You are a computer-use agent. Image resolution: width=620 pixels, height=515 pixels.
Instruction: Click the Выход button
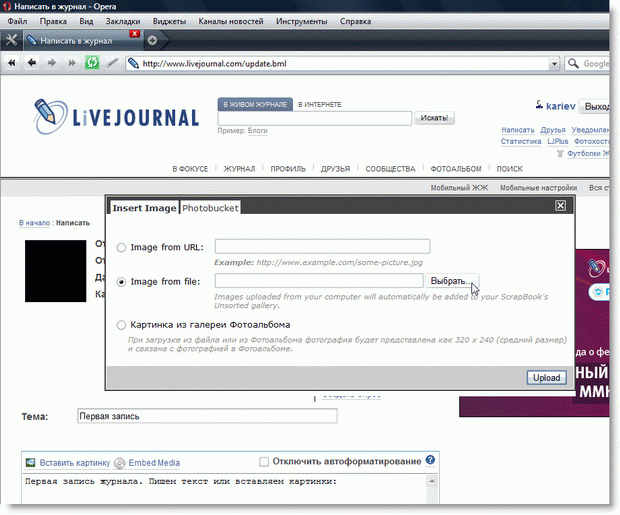coord(595,106)
